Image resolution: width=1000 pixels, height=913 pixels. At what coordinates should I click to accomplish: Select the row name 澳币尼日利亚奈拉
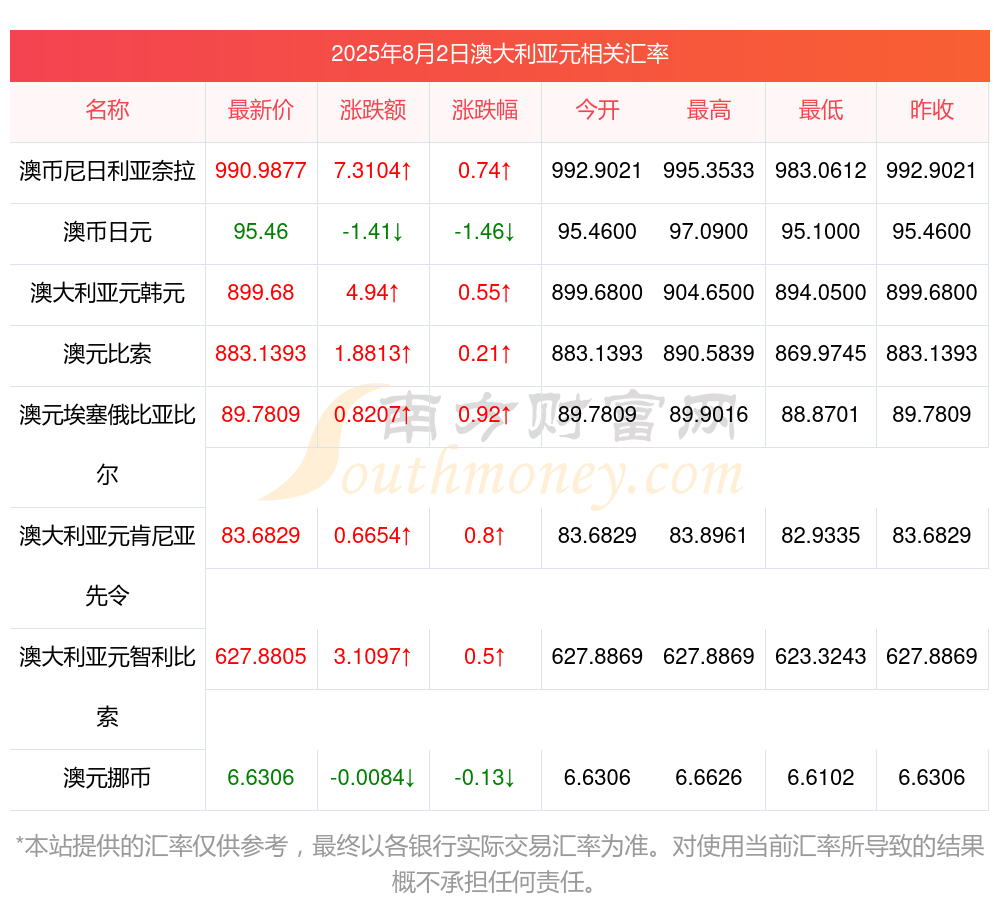point(107,171)
